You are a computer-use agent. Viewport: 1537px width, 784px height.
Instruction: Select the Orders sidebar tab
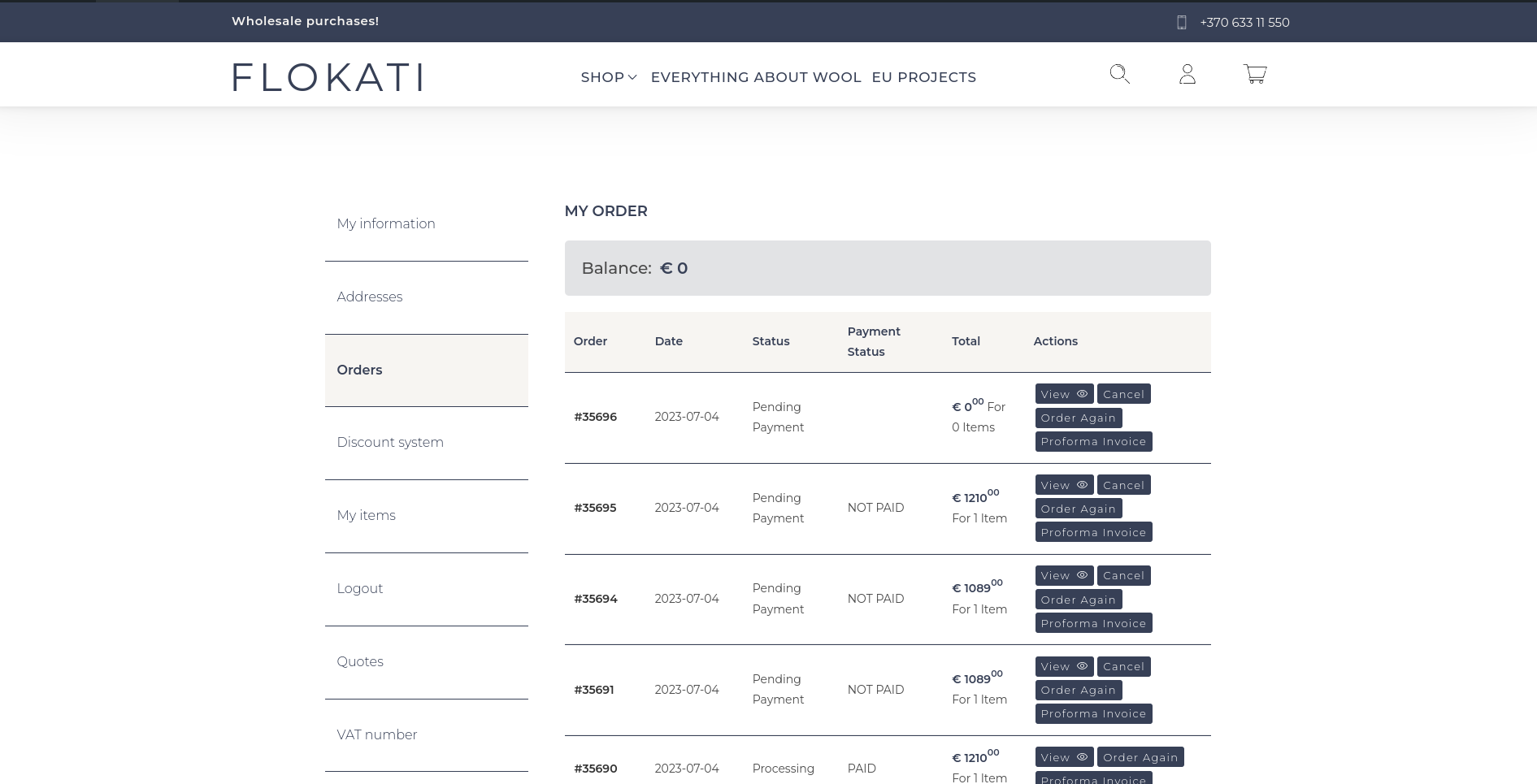tap(427, 370)
